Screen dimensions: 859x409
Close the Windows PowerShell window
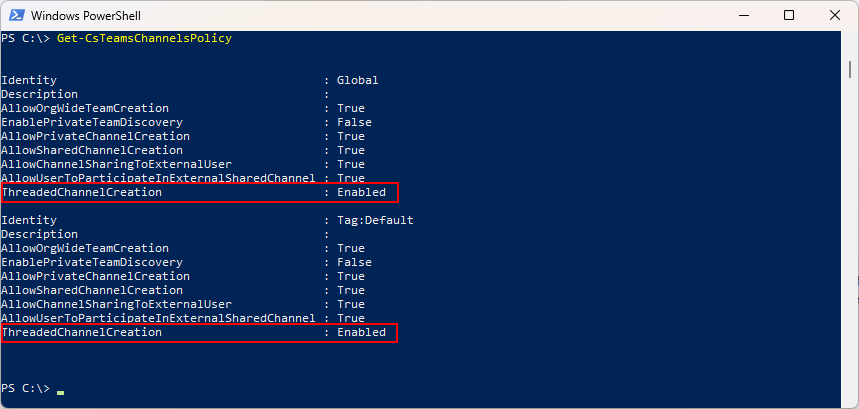[x=834, y=15]
